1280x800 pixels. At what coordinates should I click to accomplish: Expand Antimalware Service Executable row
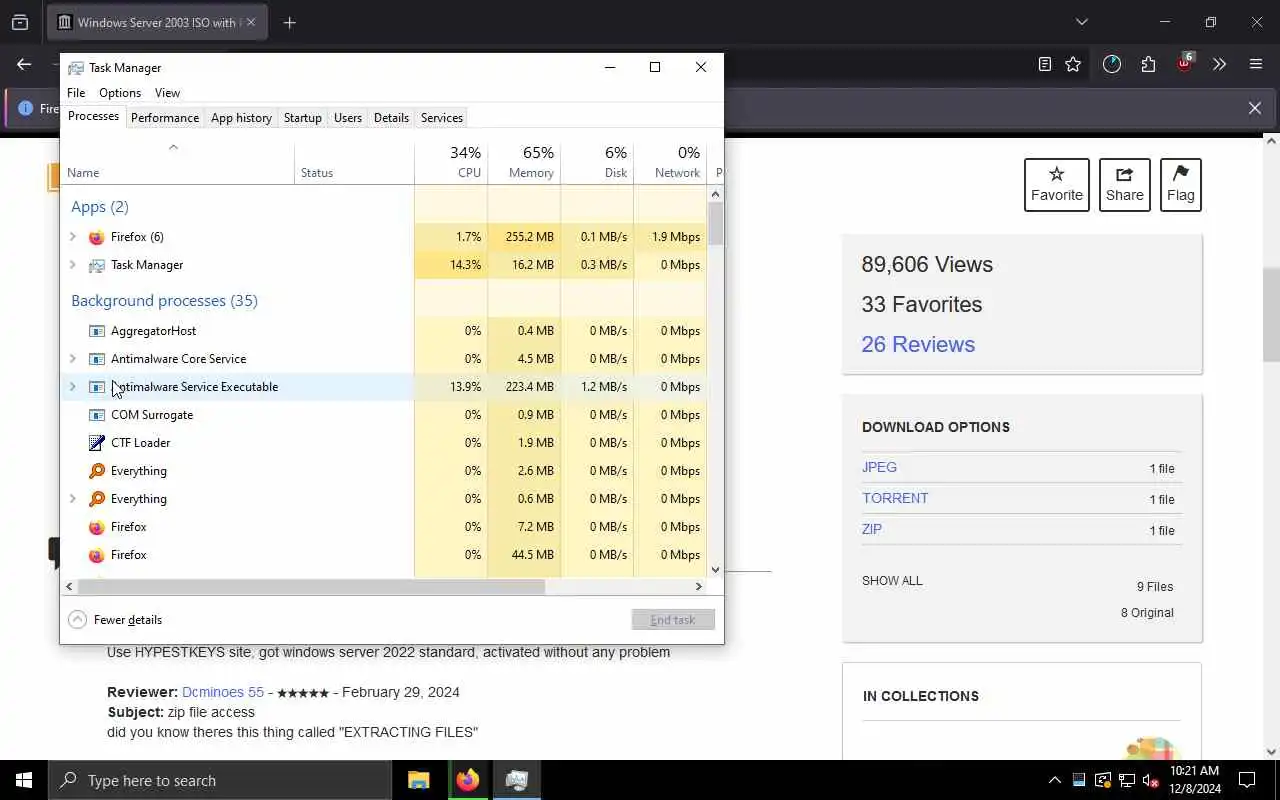(72, 387)
